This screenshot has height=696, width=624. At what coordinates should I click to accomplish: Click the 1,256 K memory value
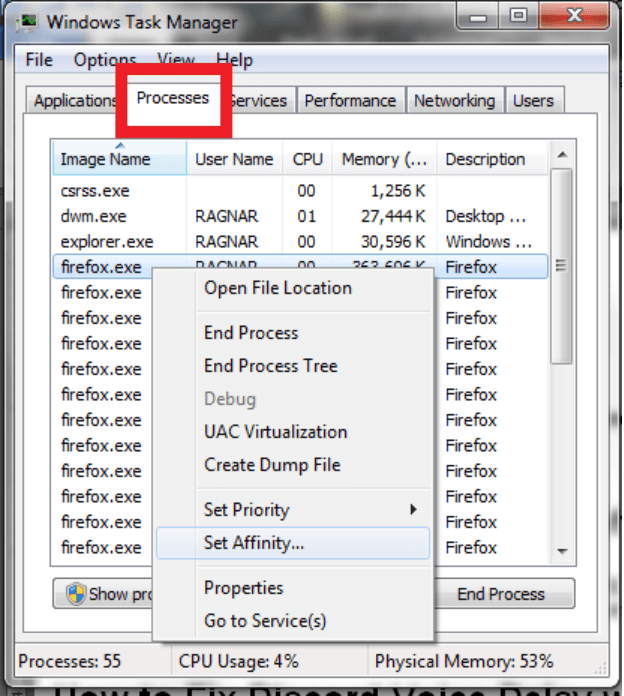pyautogui.click(x=398, y=191)
